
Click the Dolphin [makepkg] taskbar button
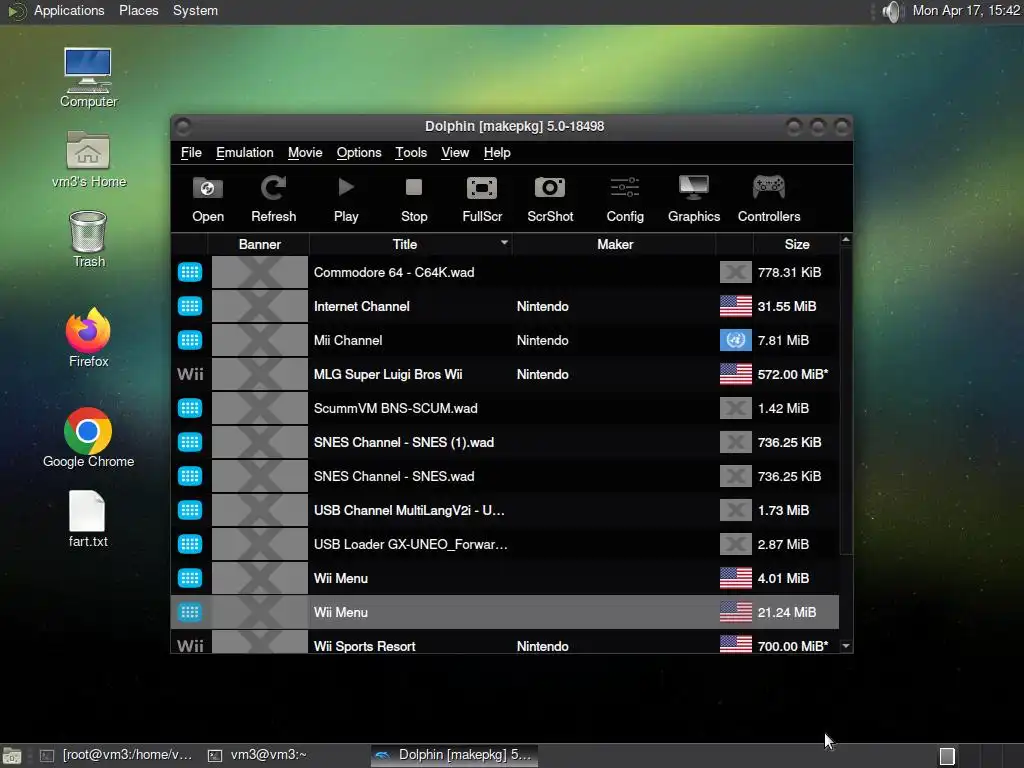pos(455,755)
